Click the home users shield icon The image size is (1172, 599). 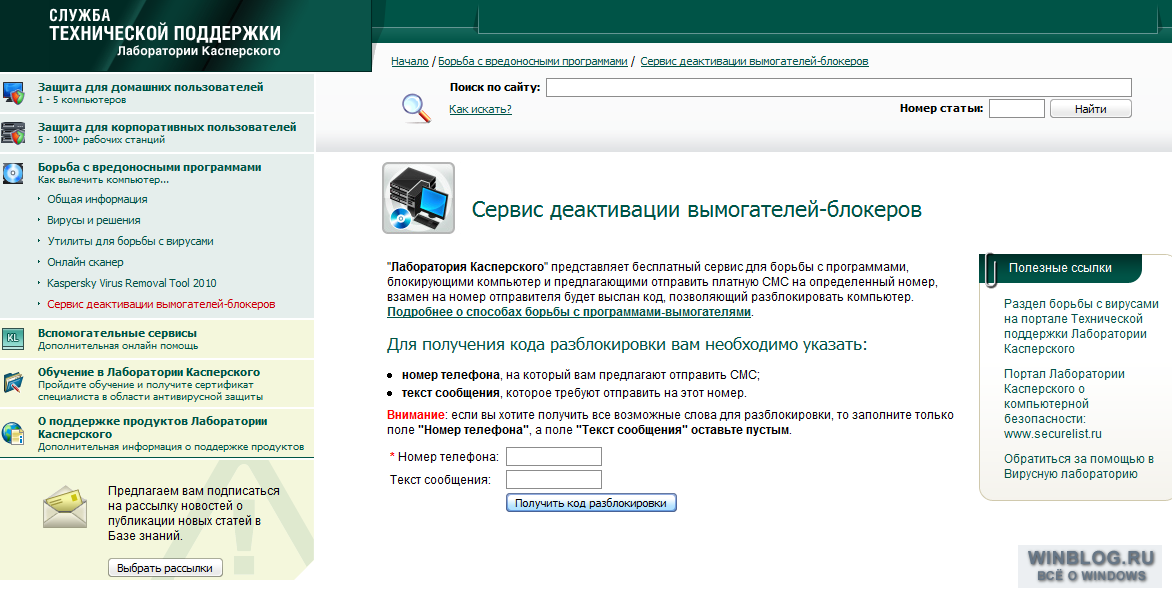[13, 93]
